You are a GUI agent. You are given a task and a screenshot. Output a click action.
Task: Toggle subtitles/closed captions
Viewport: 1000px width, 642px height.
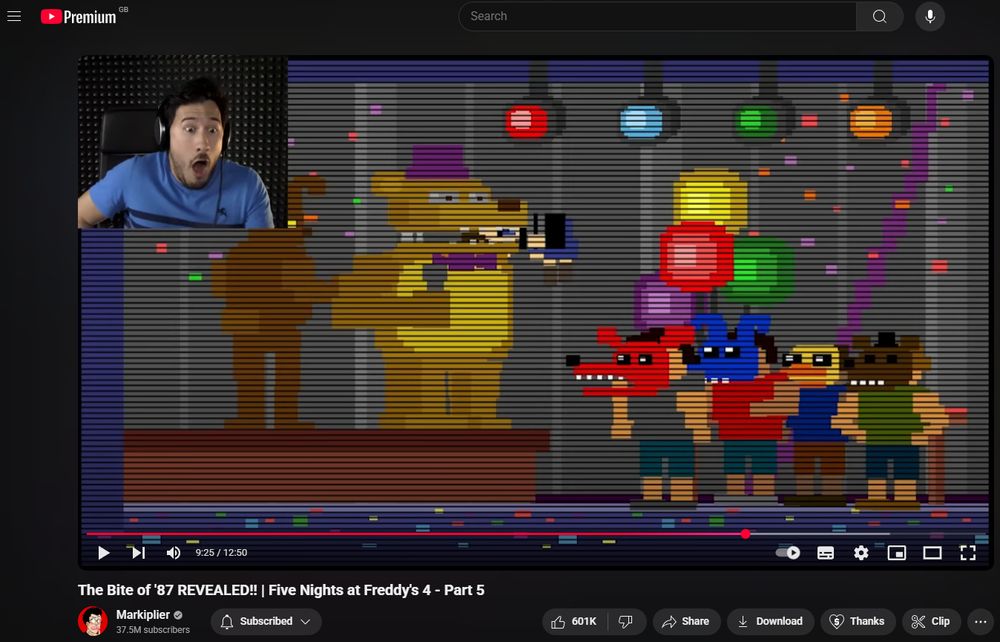(826, 553)
